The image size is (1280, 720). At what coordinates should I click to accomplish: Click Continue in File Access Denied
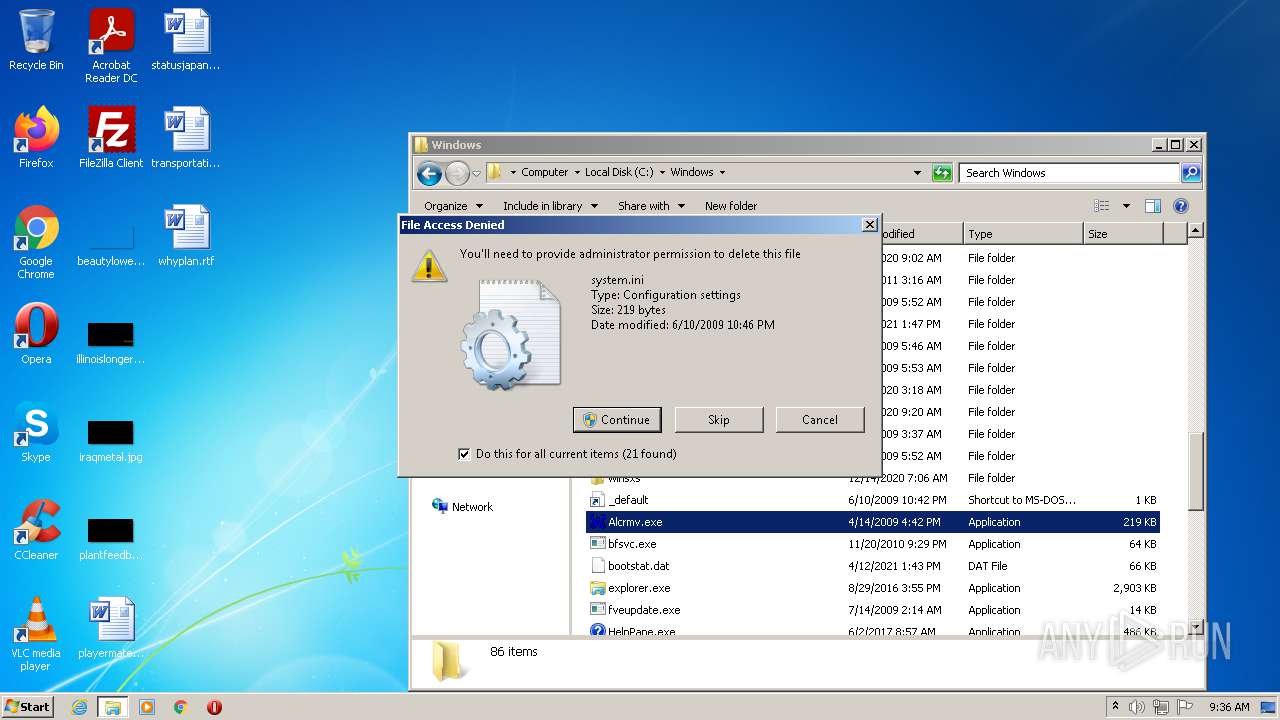[x=617, y=420]
